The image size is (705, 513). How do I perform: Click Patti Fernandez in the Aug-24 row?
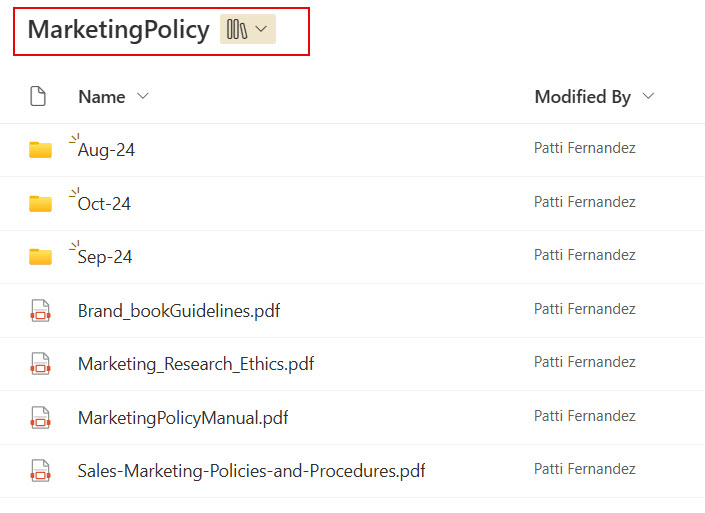(585, 149)
